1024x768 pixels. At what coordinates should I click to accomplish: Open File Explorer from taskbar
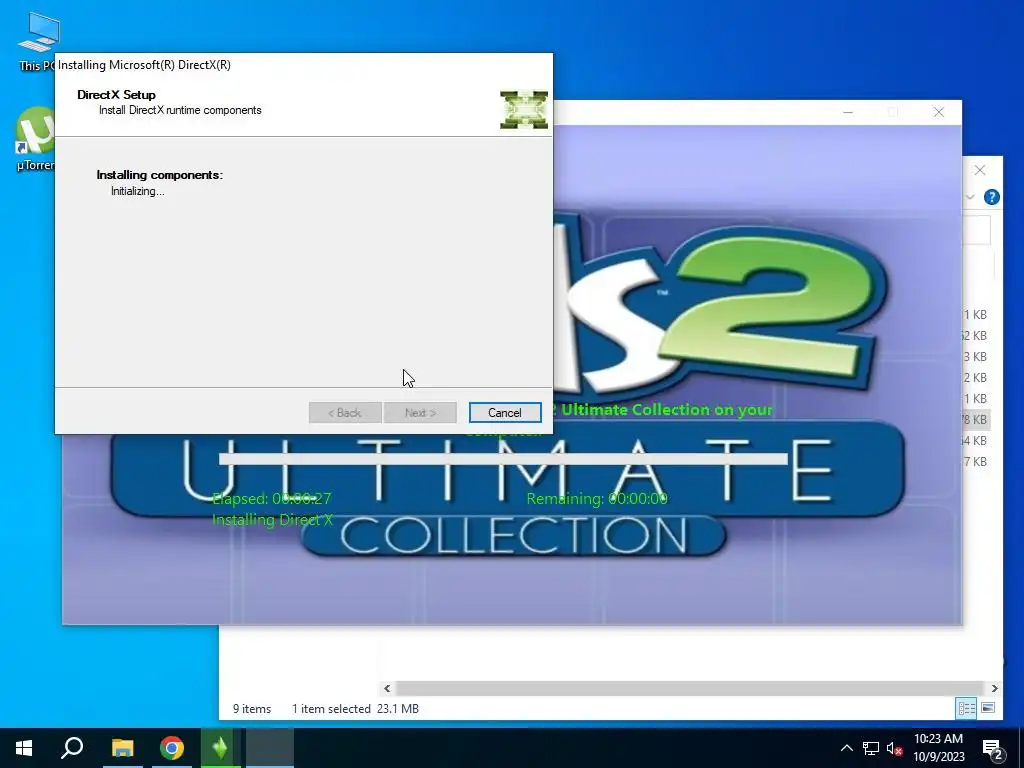[x=122, y=748]
